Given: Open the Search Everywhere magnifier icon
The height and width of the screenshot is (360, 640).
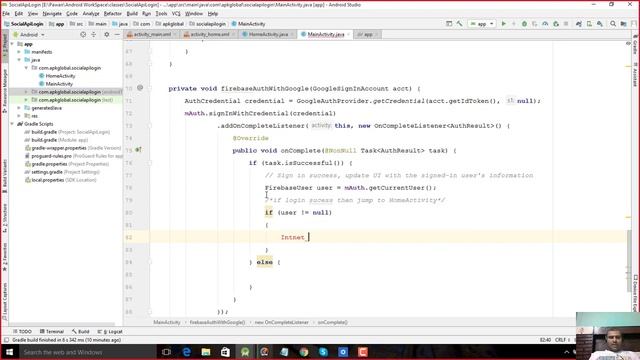Looking at the screenshot, I should (x=613, y=24).
